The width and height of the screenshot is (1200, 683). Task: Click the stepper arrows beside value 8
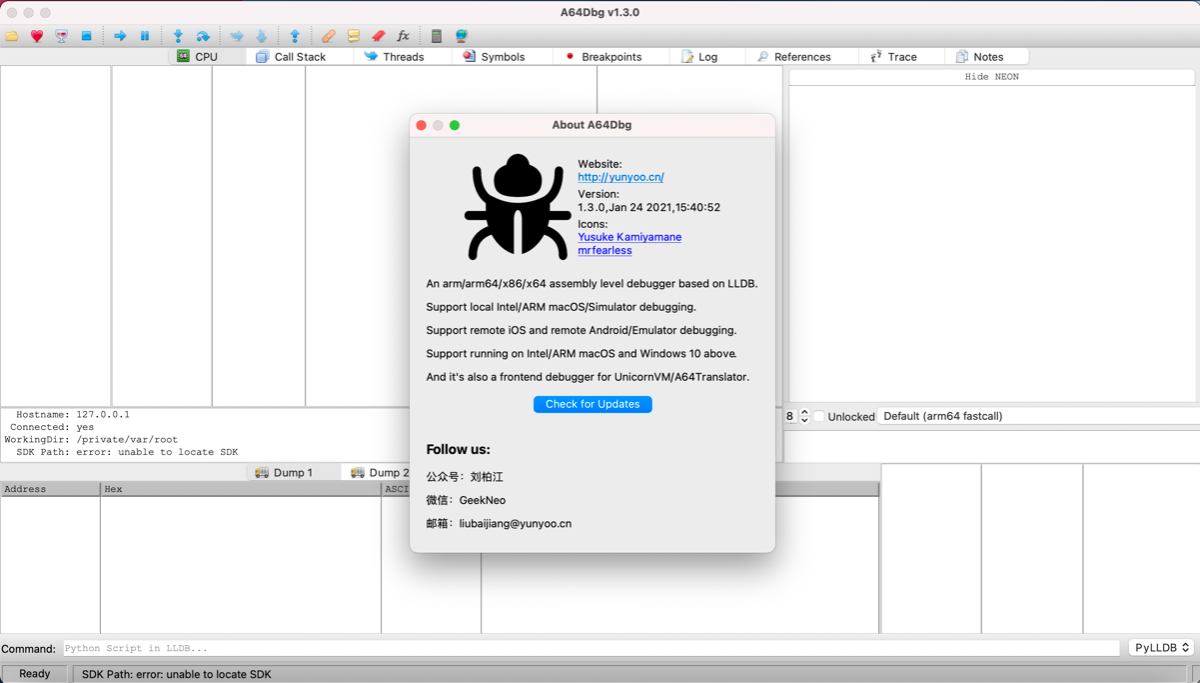(805, 416)
